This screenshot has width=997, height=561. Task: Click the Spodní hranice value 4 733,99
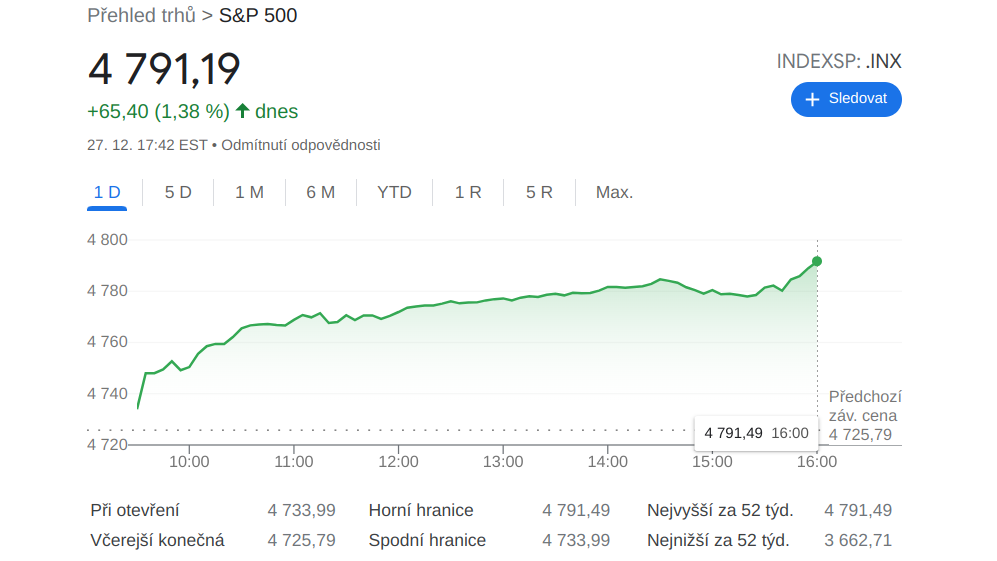click(x=576, y=540)
